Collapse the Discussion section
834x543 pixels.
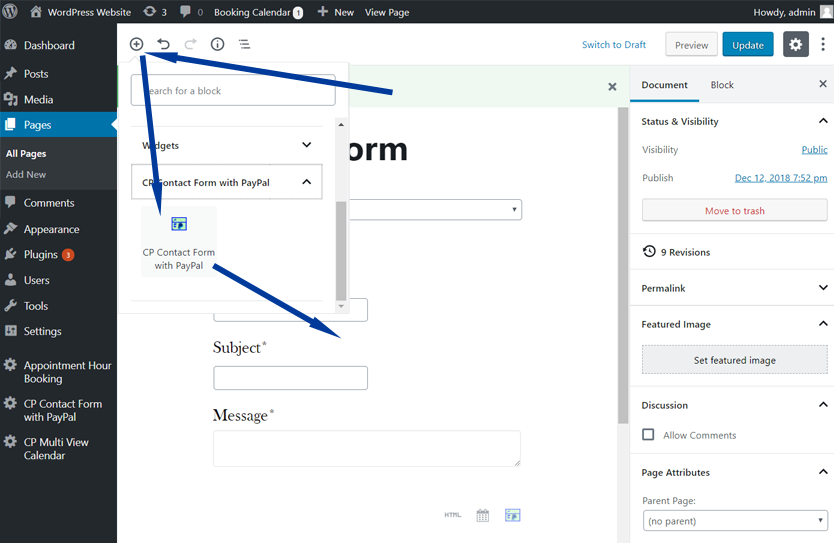coord(732,405)
